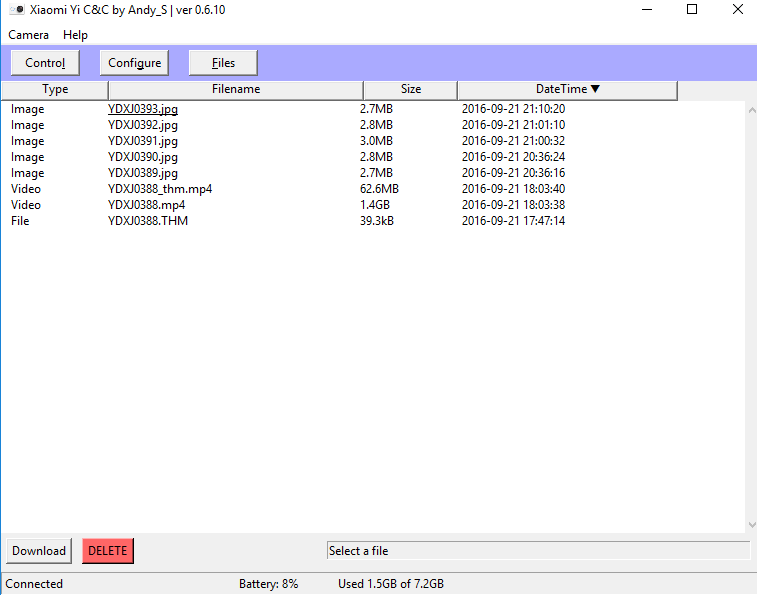Click date 2016-09-21 21:10:20
Screen dimensions: 757x595
click(x=513, y=109)
